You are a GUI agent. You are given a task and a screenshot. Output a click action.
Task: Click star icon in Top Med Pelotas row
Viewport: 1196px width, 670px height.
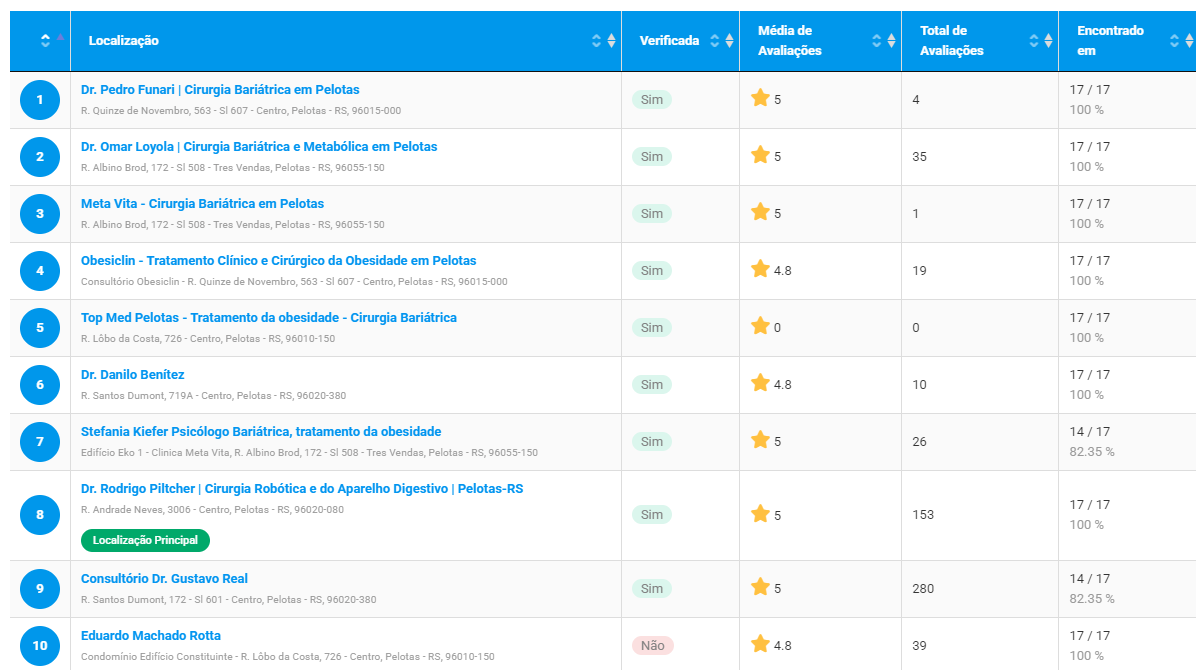(x=760, y=326)
